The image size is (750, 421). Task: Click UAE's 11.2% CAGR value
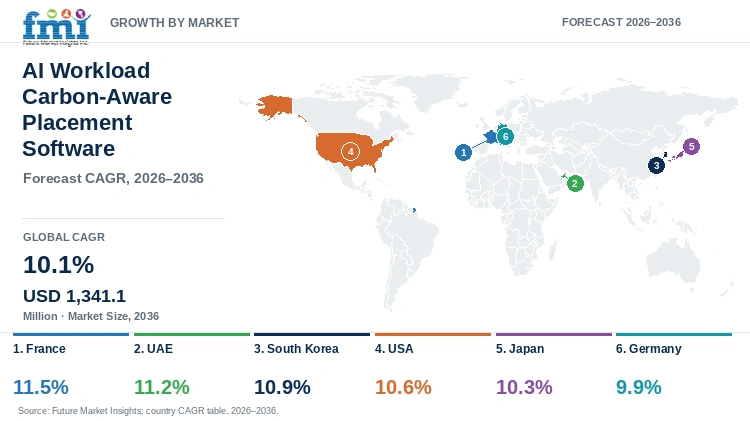(162, 387)
